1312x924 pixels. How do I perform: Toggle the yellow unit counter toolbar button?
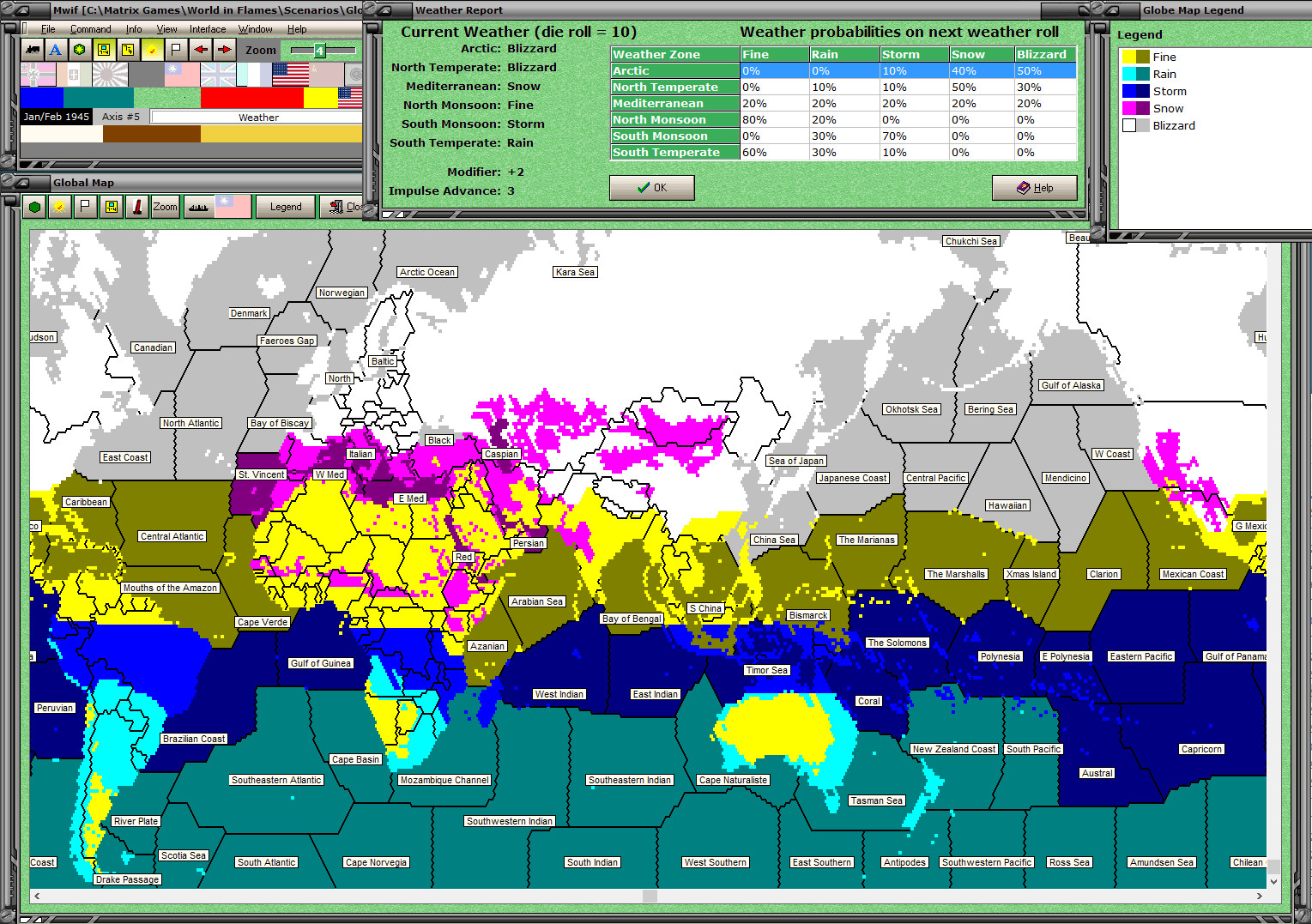[x=103, y=50]
